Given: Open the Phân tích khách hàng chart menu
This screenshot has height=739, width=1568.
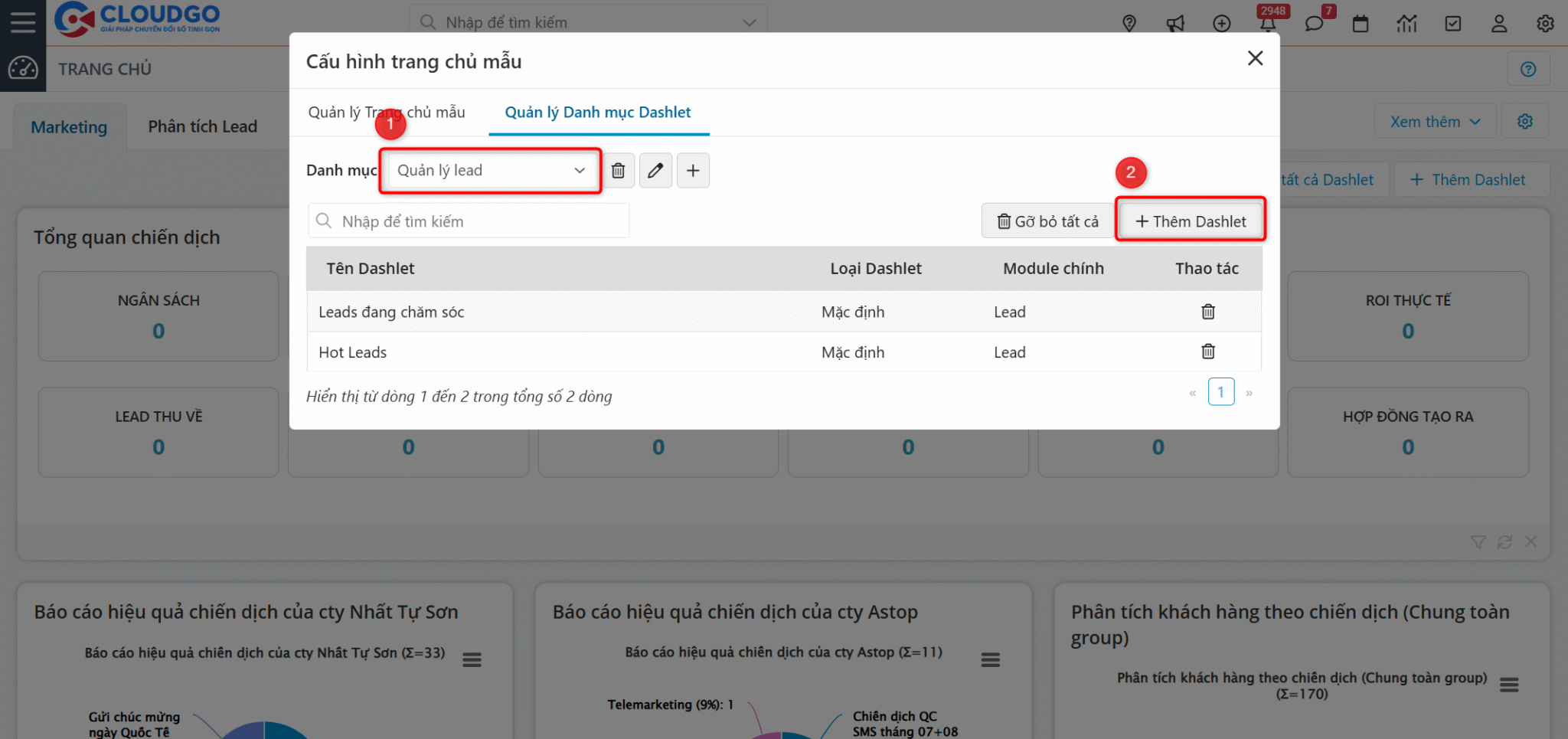Looking at the screenshot, I should point(1509,685).
